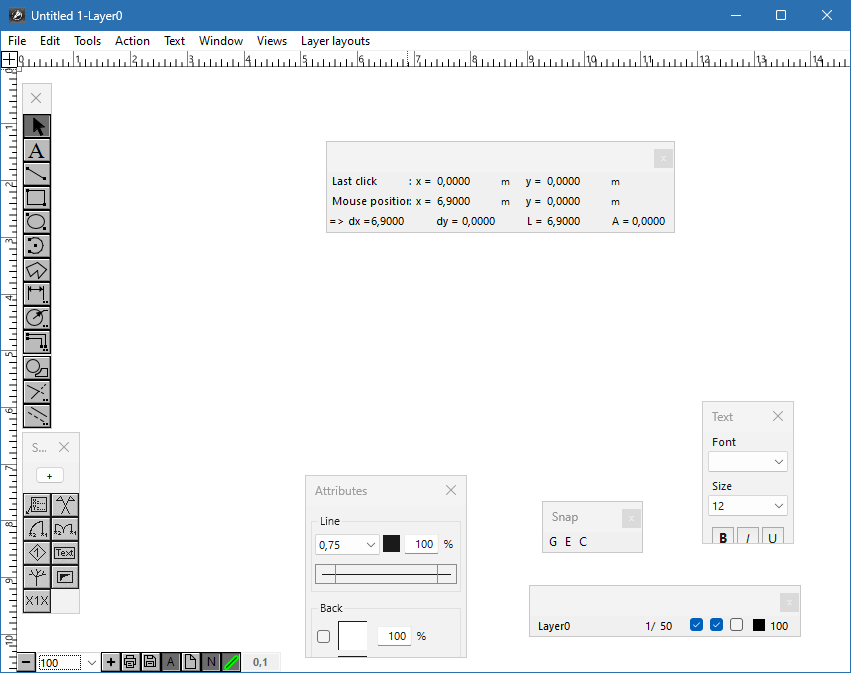
Task: Click the black line color swatch in Attributes
Action: click(x=391, y=543)
